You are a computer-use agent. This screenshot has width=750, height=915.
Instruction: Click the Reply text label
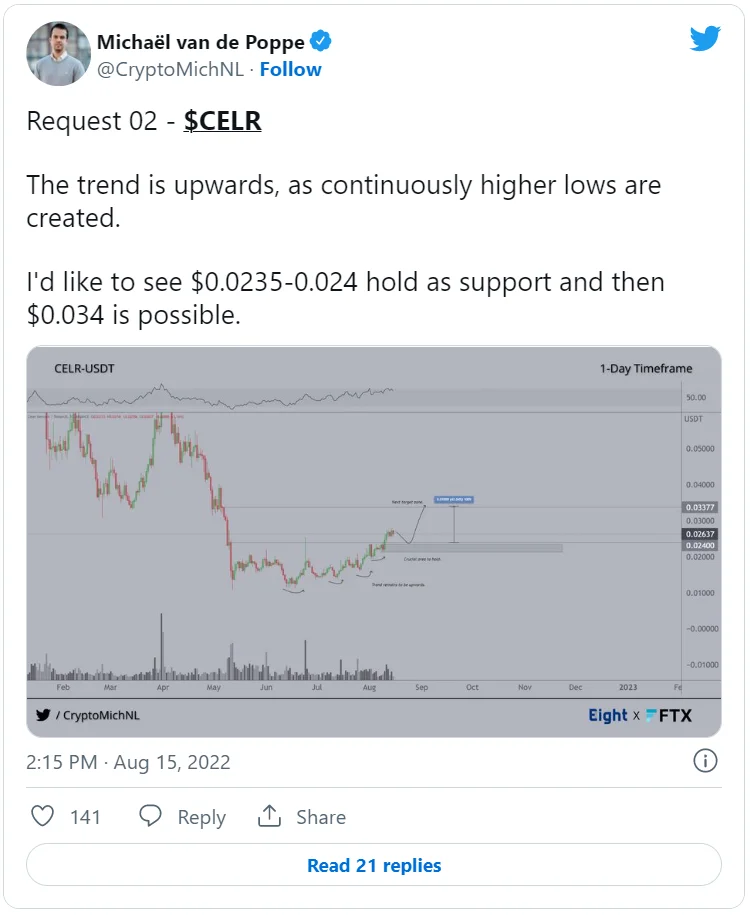(x=201, y=817)
